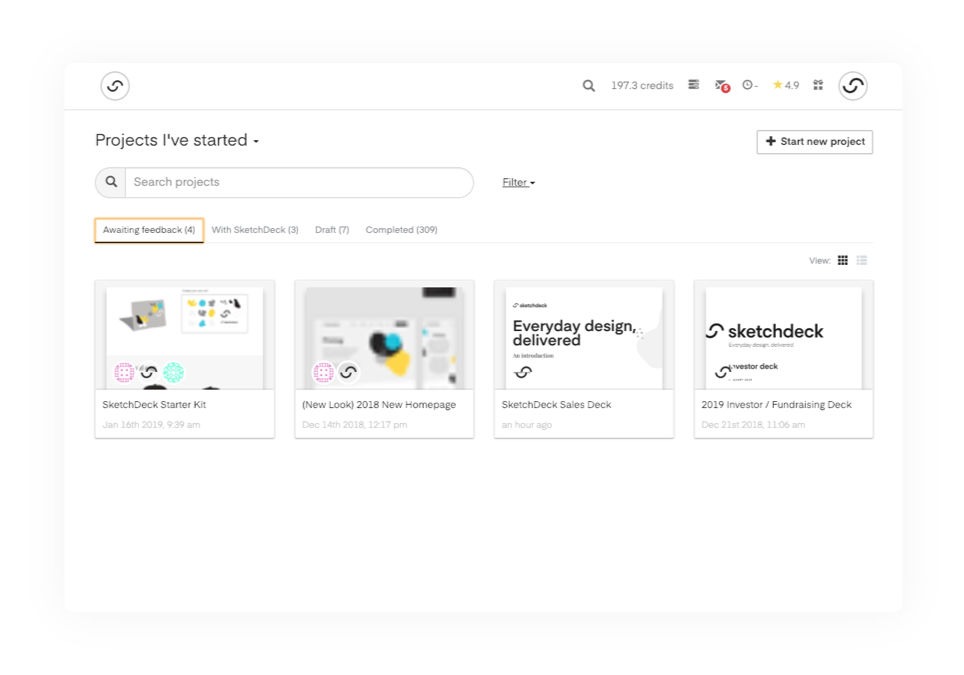
Task: Open the Filter dropdown
Action: click(x=519, y=183)
